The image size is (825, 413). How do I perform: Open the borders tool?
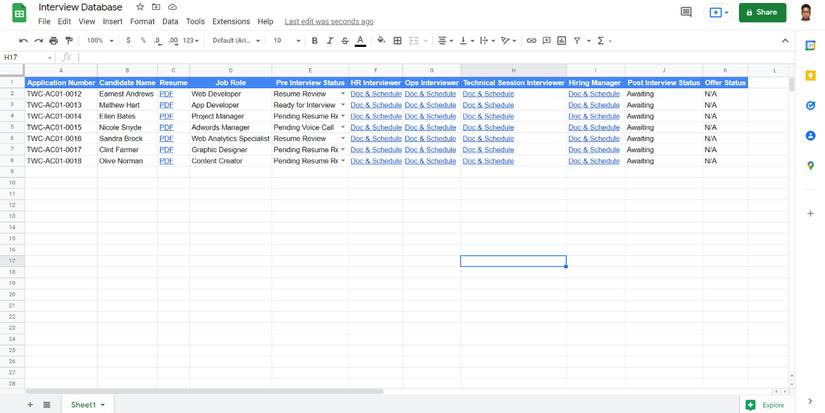398,41
